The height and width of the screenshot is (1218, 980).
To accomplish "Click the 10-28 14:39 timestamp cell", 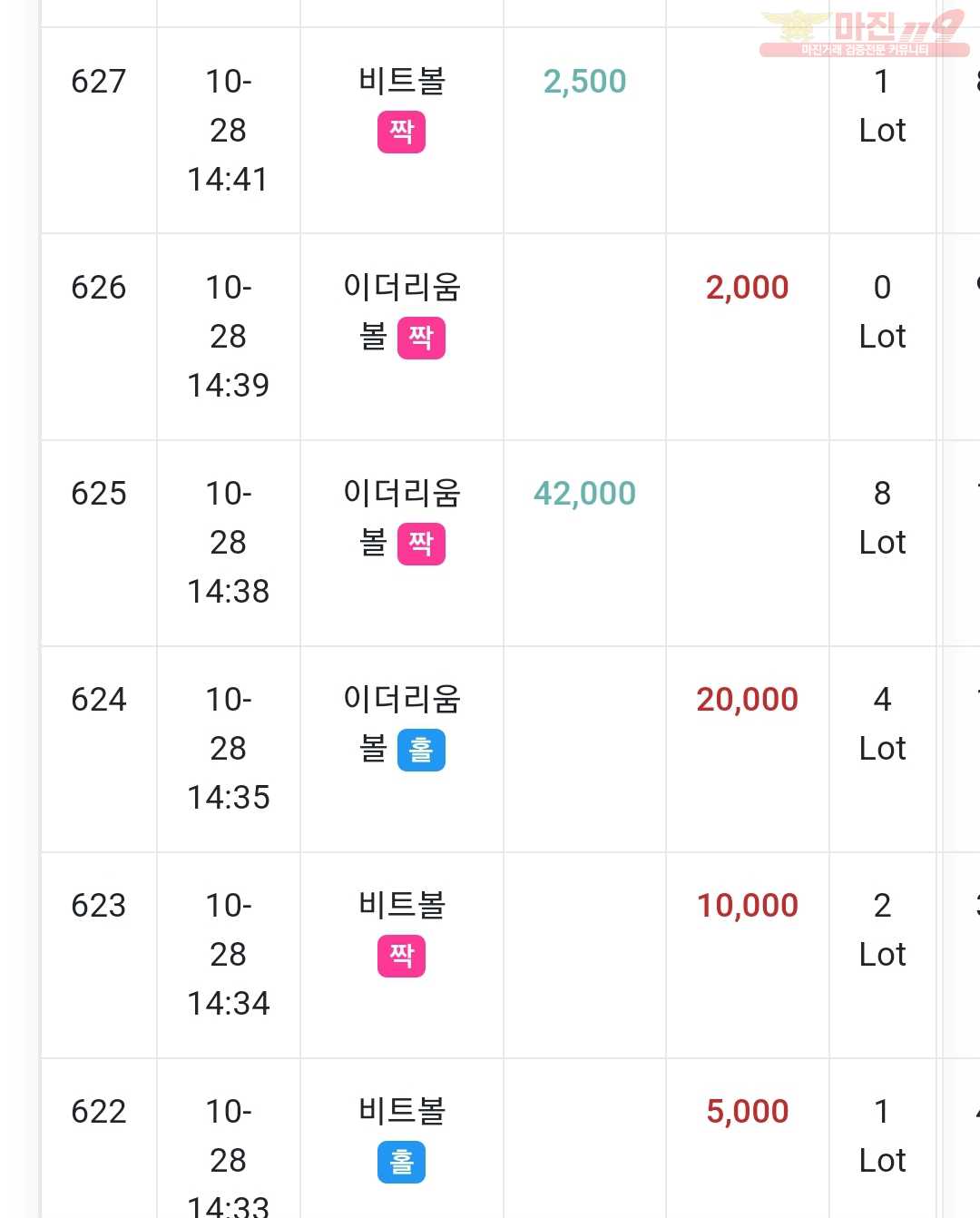I will coord(228,337).
